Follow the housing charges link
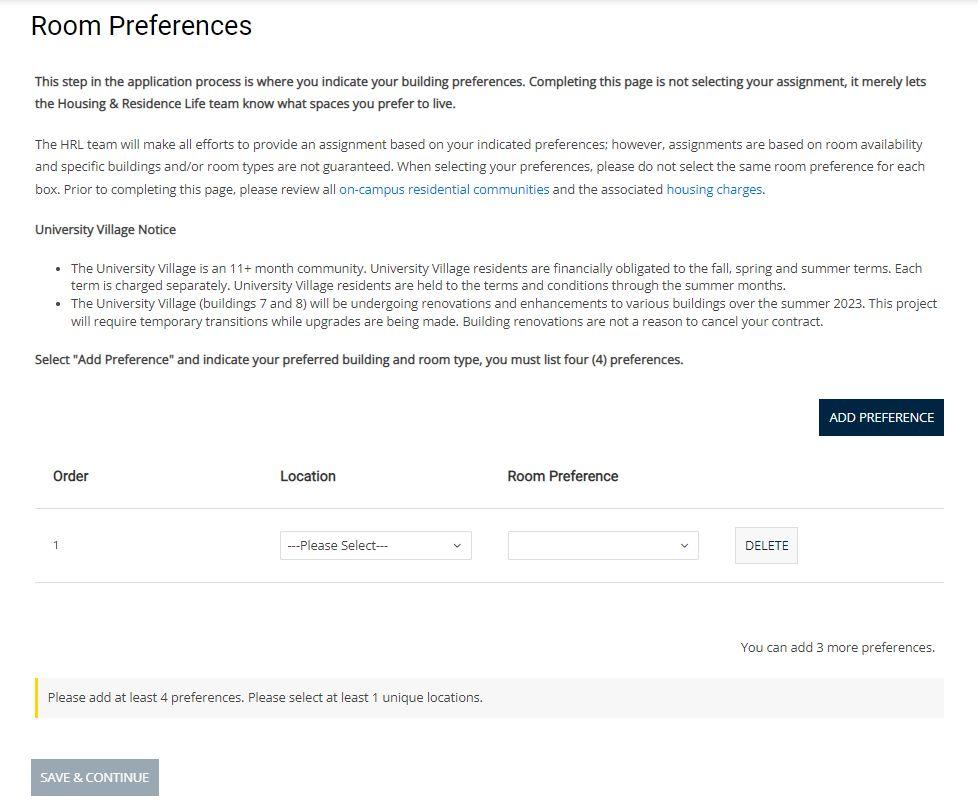Image resolution: width=978 pixels, height=812 pixels. pos(714,189)
